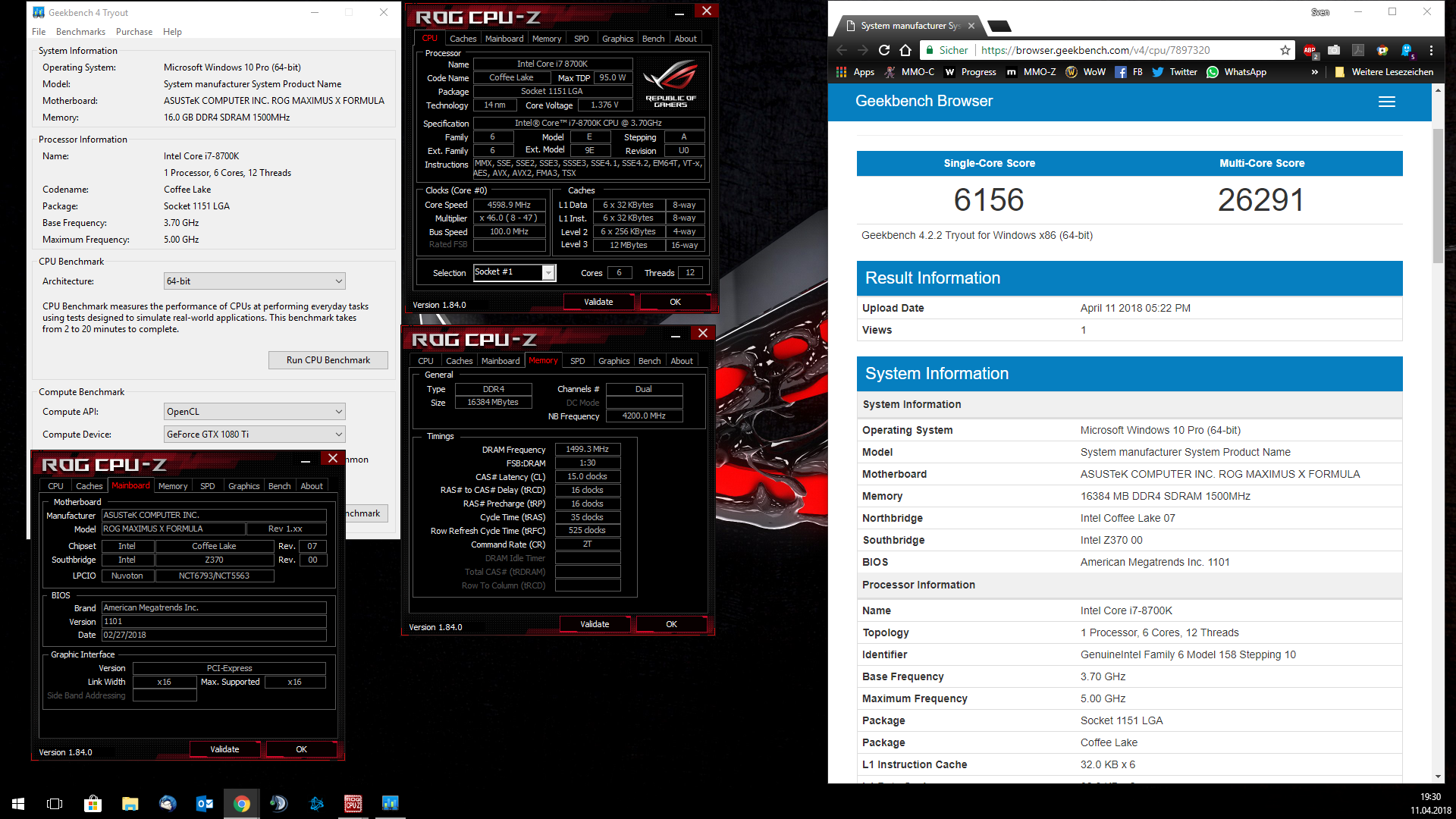The height and width of the screenshot is (819, 1456).
Task: Open the Windows Start menu
Action: coord(18,803)
